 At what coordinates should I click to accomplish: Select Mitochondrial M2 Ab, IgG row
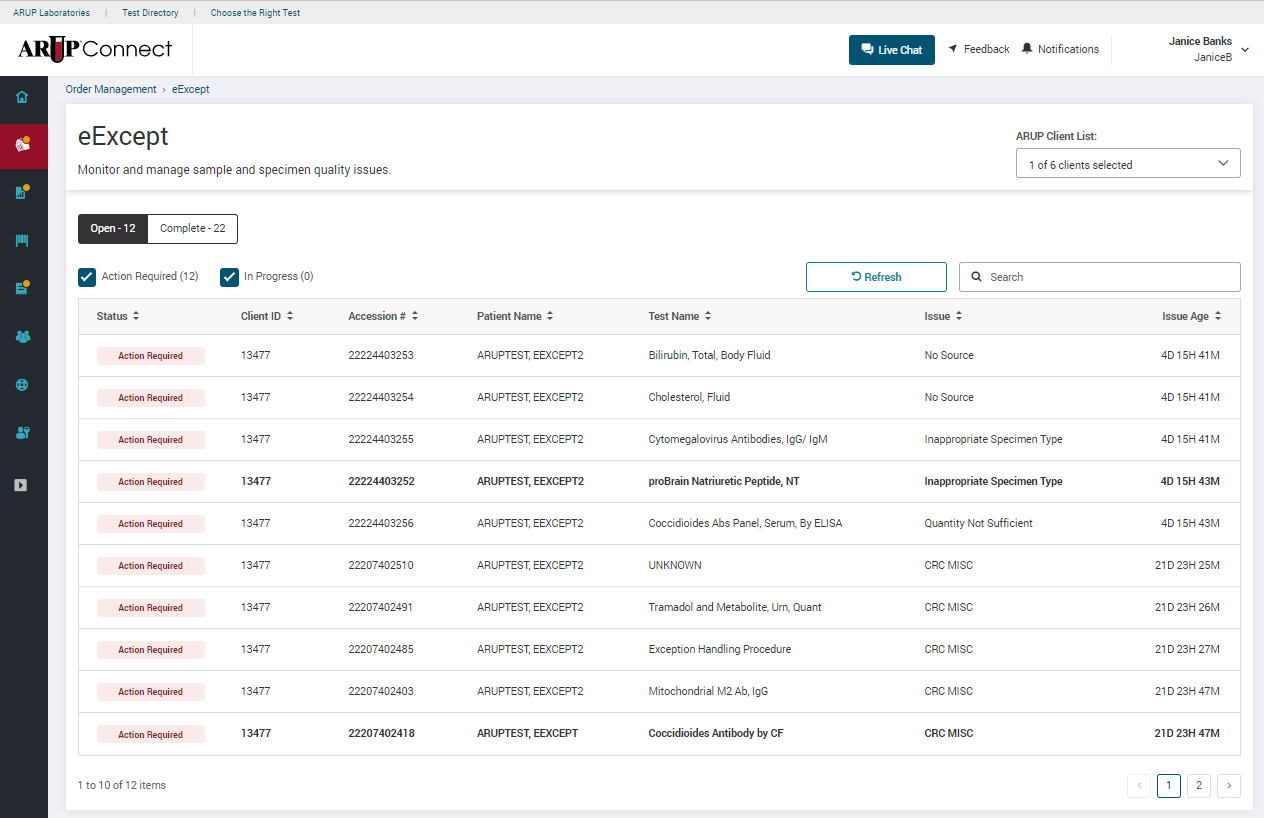tap(708, 691)
